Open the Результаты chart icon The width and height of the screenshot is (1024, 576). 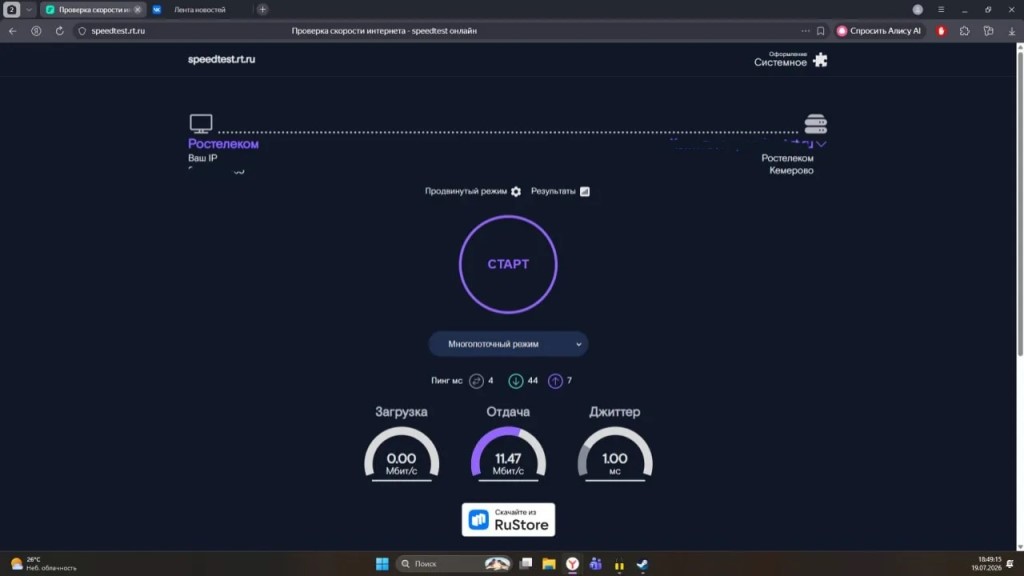tap(585, 191)
